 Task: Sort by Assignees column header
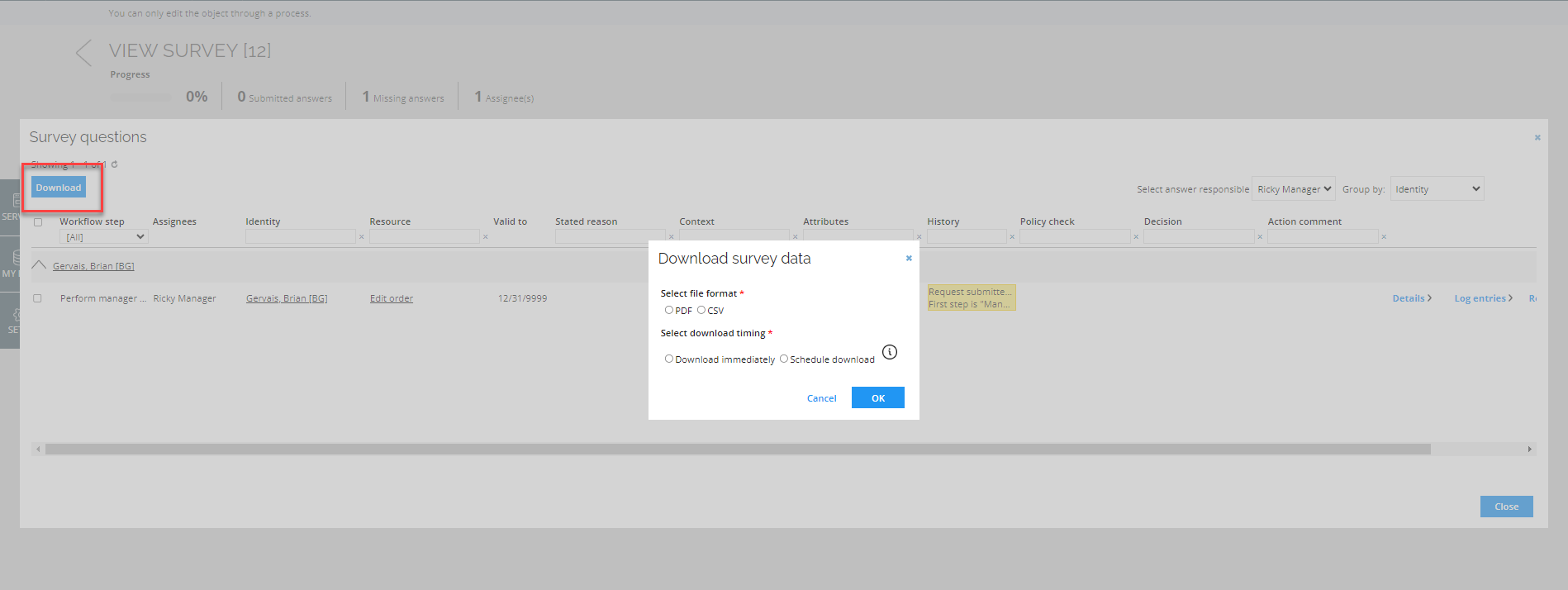pyautogui.click(x=174, y=221)
